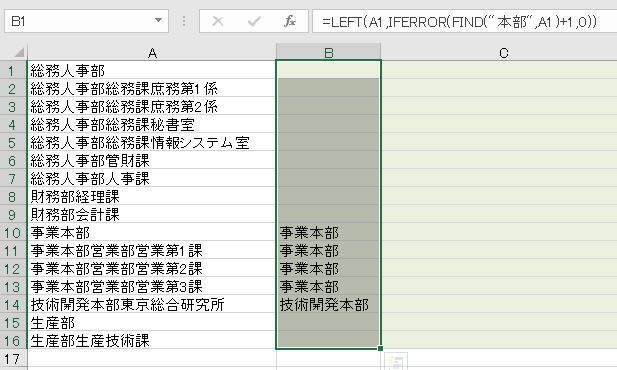Select row 14 header
Viewport: 617px width, 370px height.
coord(13,305)
